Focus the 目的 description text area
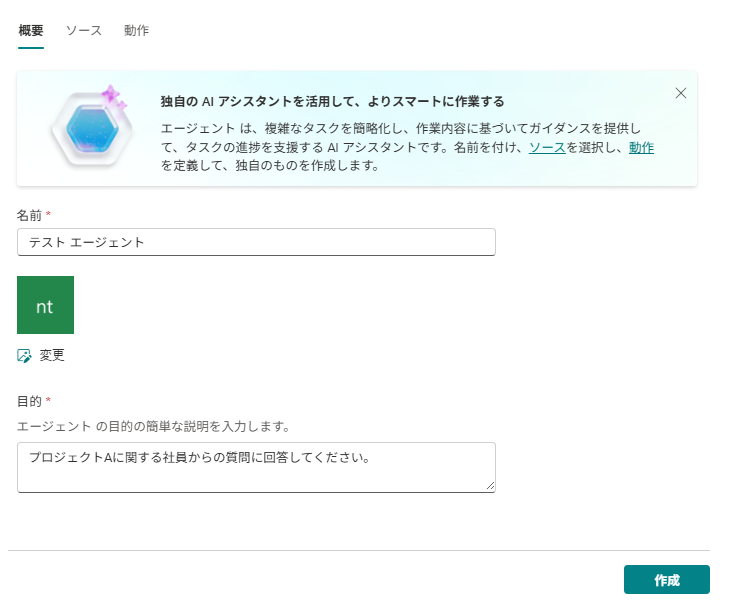This screenshot has width=729, height=615. click(256, 467)
